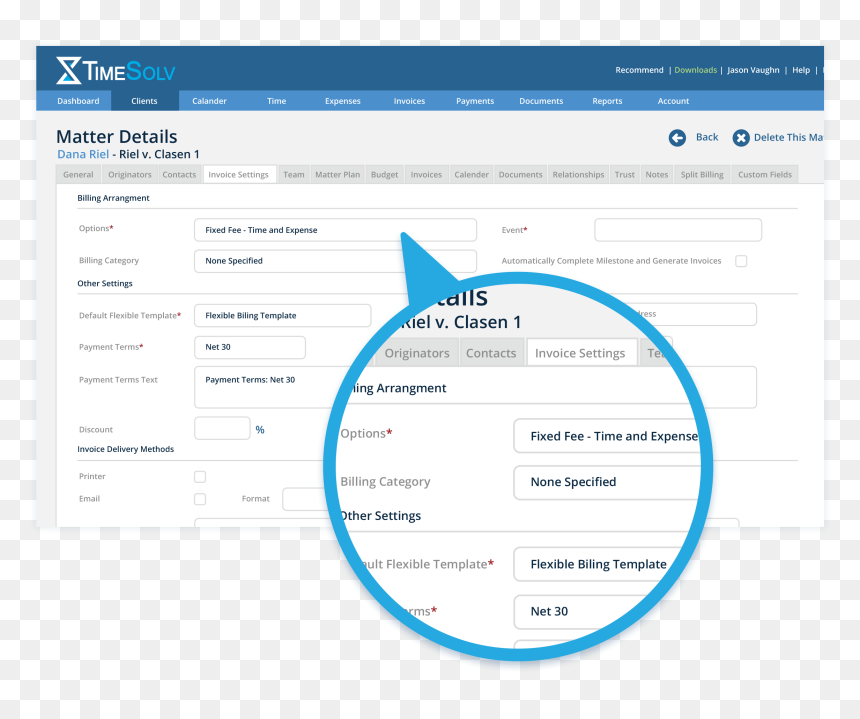The width and height of the screenshot is (860, 719).
Task: Open the Options dropdown showing Fixed Fee
Action: coord(335,230)
